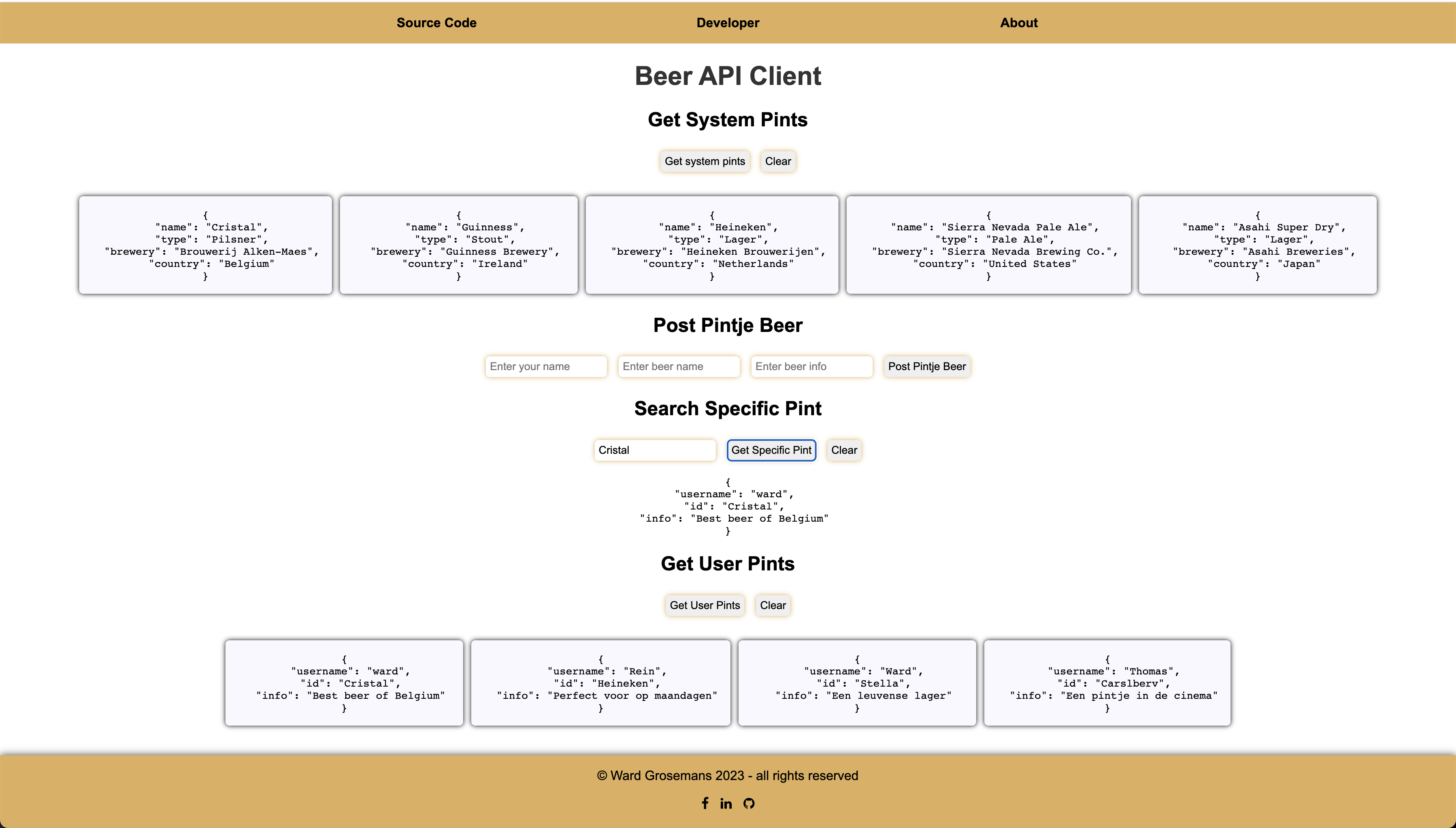This screenshot has width=1456, height=828.
Task: Open the Source Code nav link
Action: (x=436, y=23)
